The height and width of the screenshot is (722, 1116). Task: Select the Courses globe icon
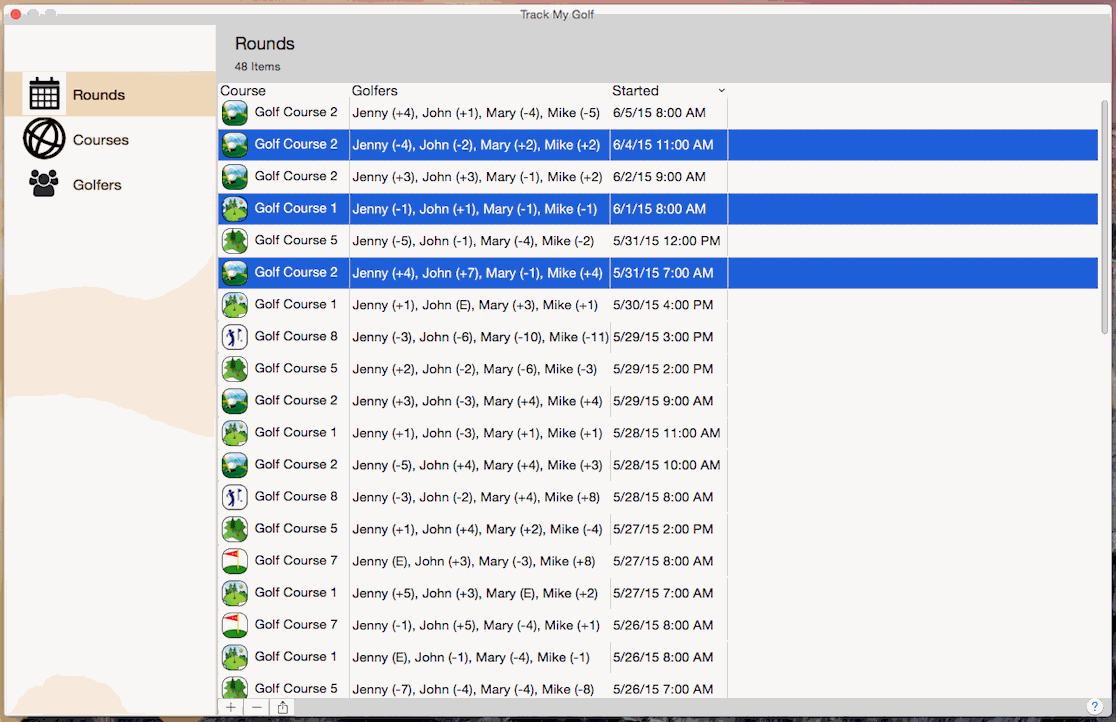point(44,139)
